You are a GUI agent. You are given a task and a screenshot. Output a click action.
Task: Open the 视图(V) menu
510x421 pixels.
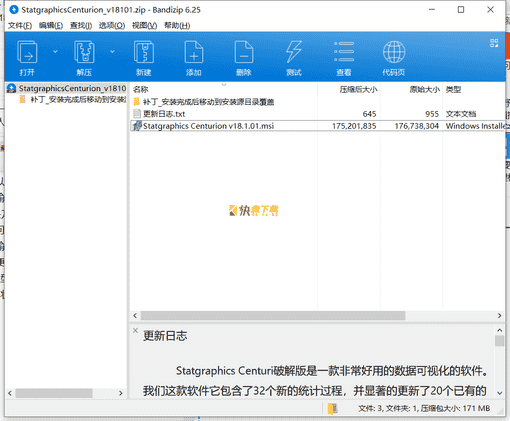144,25
